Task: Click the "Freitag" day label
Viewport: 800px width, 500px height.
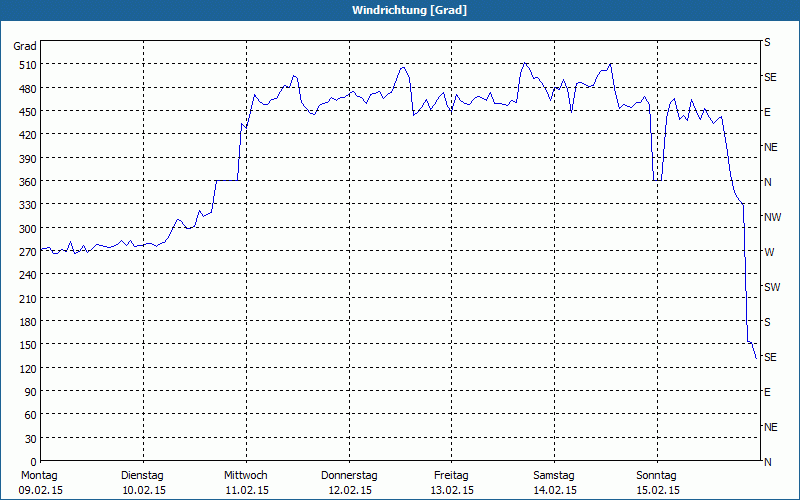Action: (x=451, y=476)
